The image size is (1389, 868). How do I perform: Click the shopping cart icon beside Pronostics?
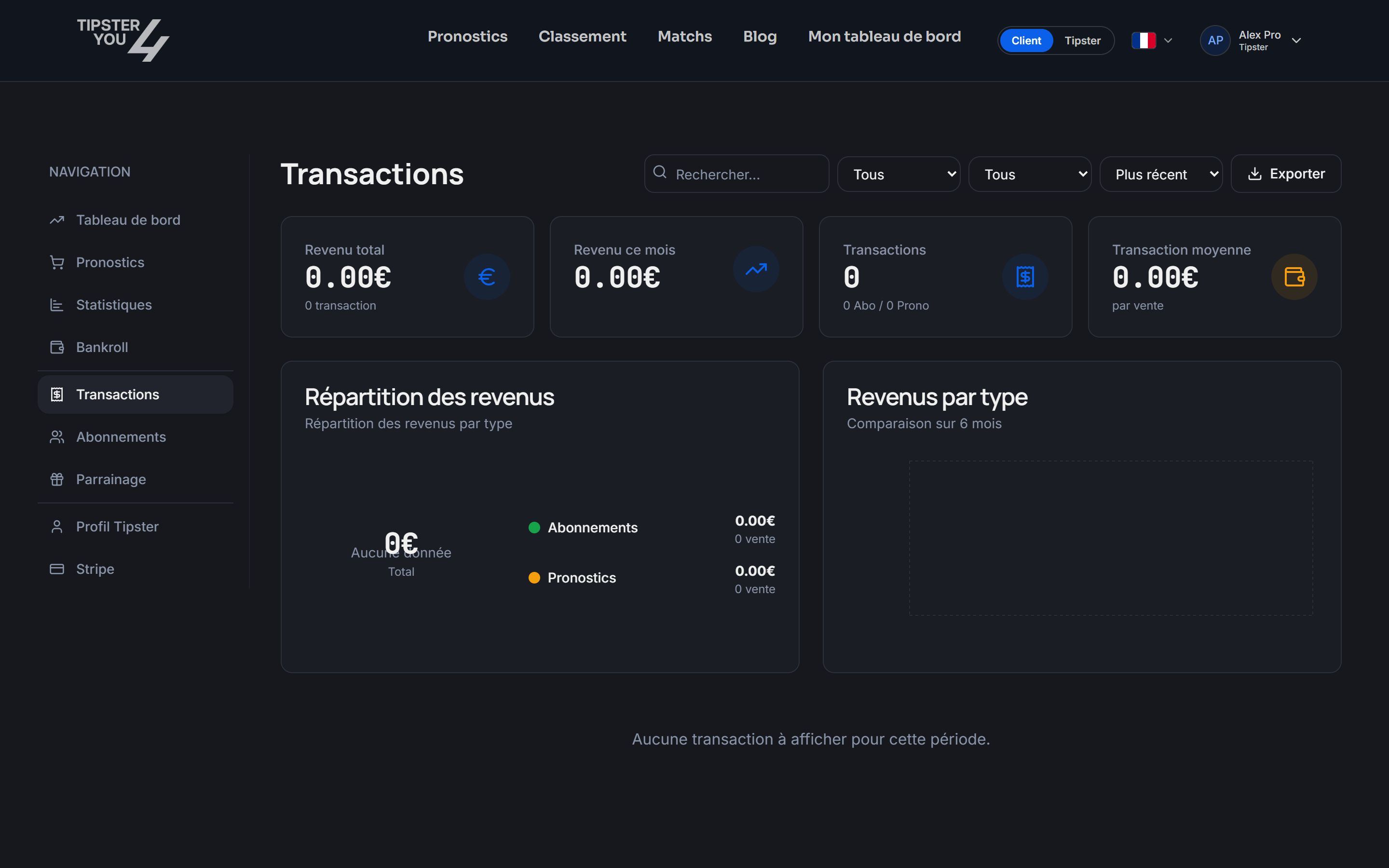(57, 262)
